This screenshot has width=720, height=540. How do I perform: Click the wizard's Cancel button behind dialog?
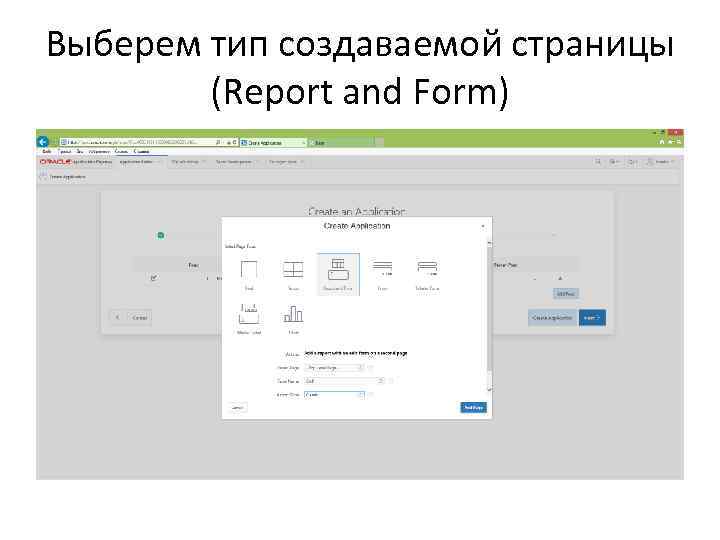140,318
